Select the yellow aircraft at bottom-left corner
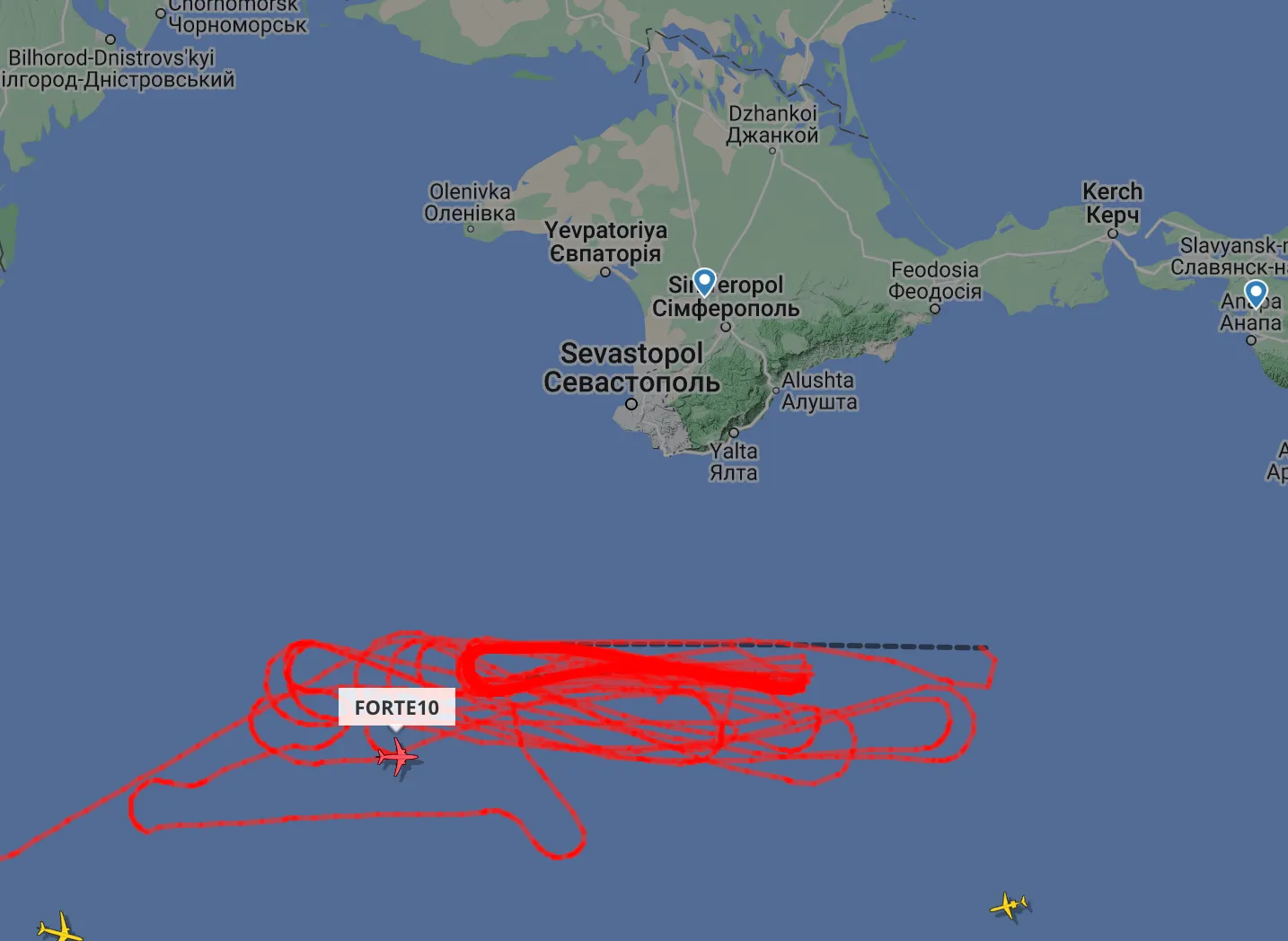Screen dimensions: 1288x941 [61, 928]
